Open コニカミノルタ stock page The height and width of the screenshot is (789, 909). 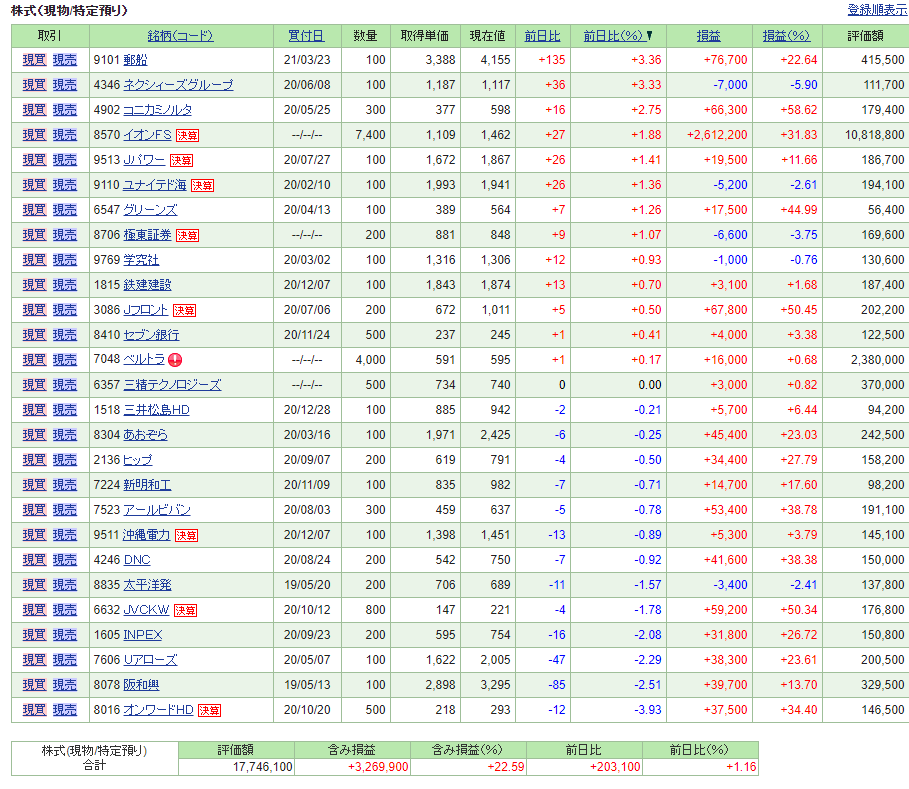158,110
